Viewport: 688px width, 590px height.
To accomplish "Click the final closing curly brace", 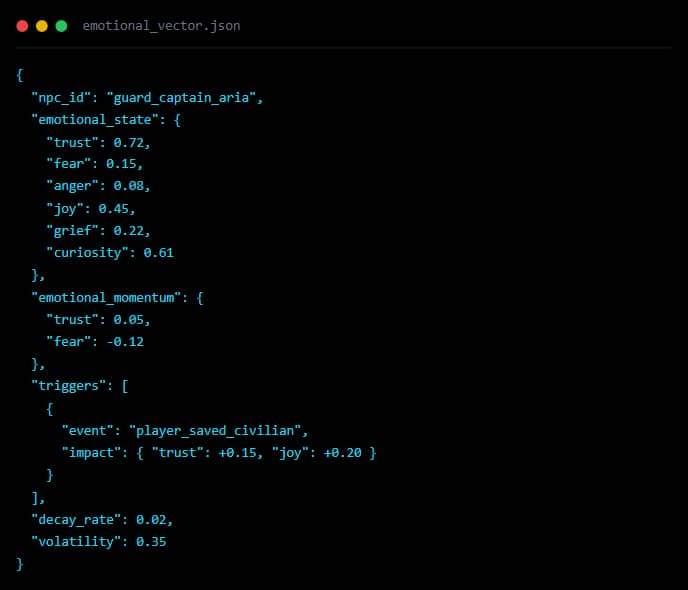I will pos(20,563).
